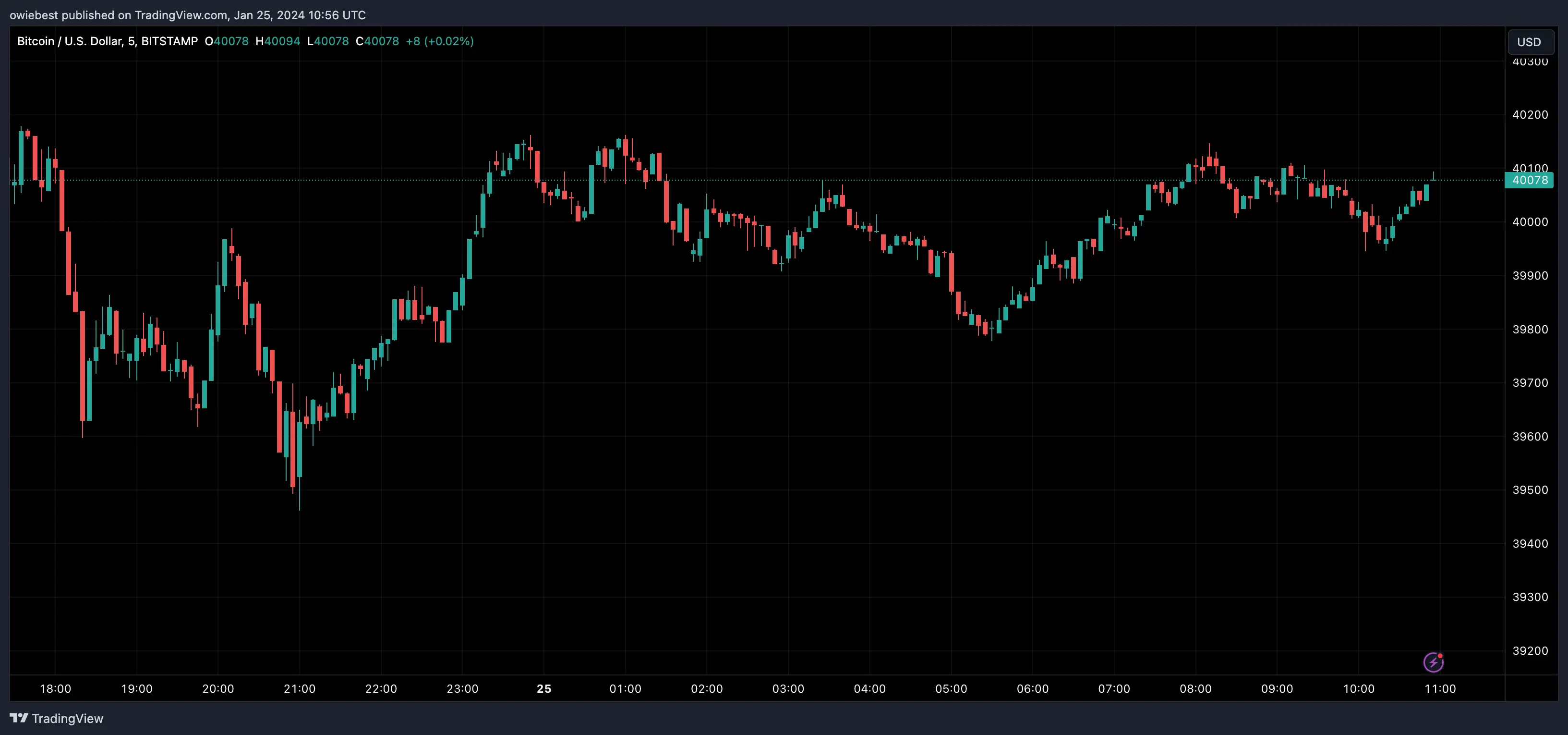
Task: Click the O40078 open value in legend
Action: coord(227,41)
